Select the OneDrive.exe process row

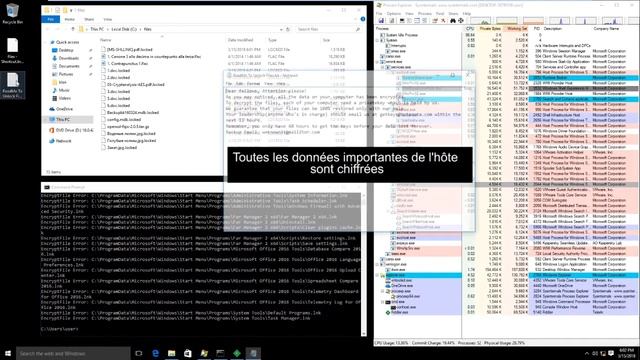point(507,286)
